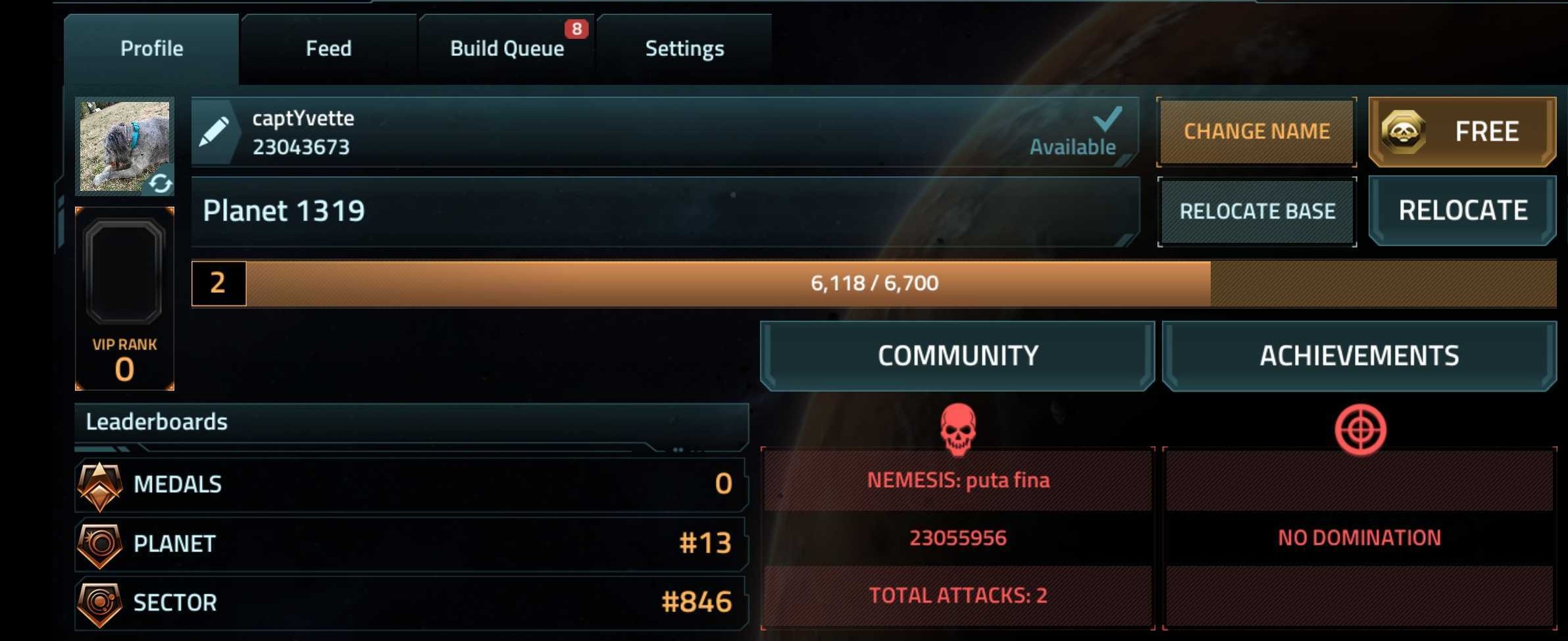This screenshot has width=1568, height=641.
Task: Click the red skull nemesis icon
Action: tap(958, 429)
